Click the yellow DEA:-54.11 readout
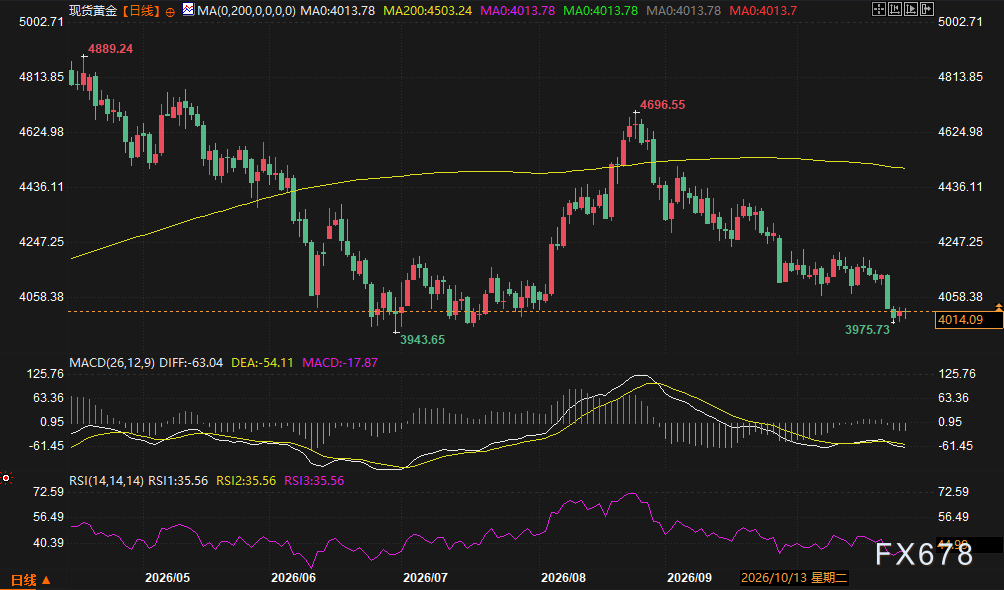1004x590 pixels. 262,363
